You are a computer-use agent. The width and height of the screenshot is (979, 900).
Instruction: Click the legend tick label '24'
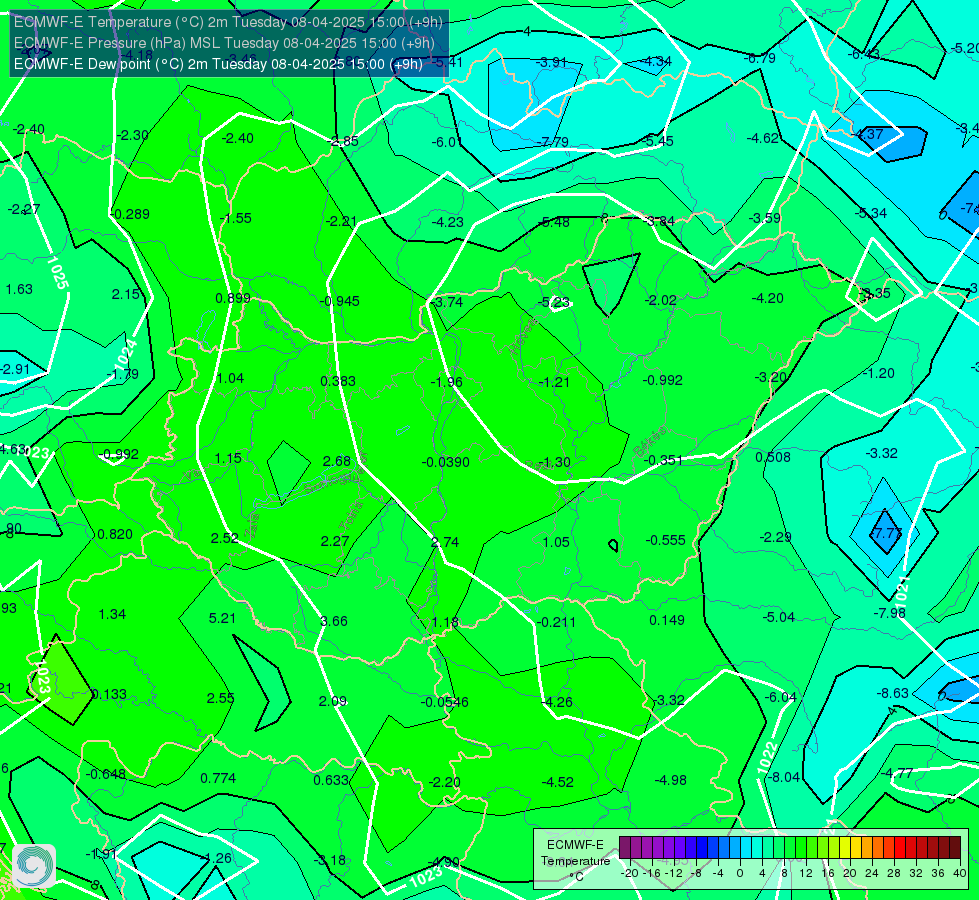point(872,873)
